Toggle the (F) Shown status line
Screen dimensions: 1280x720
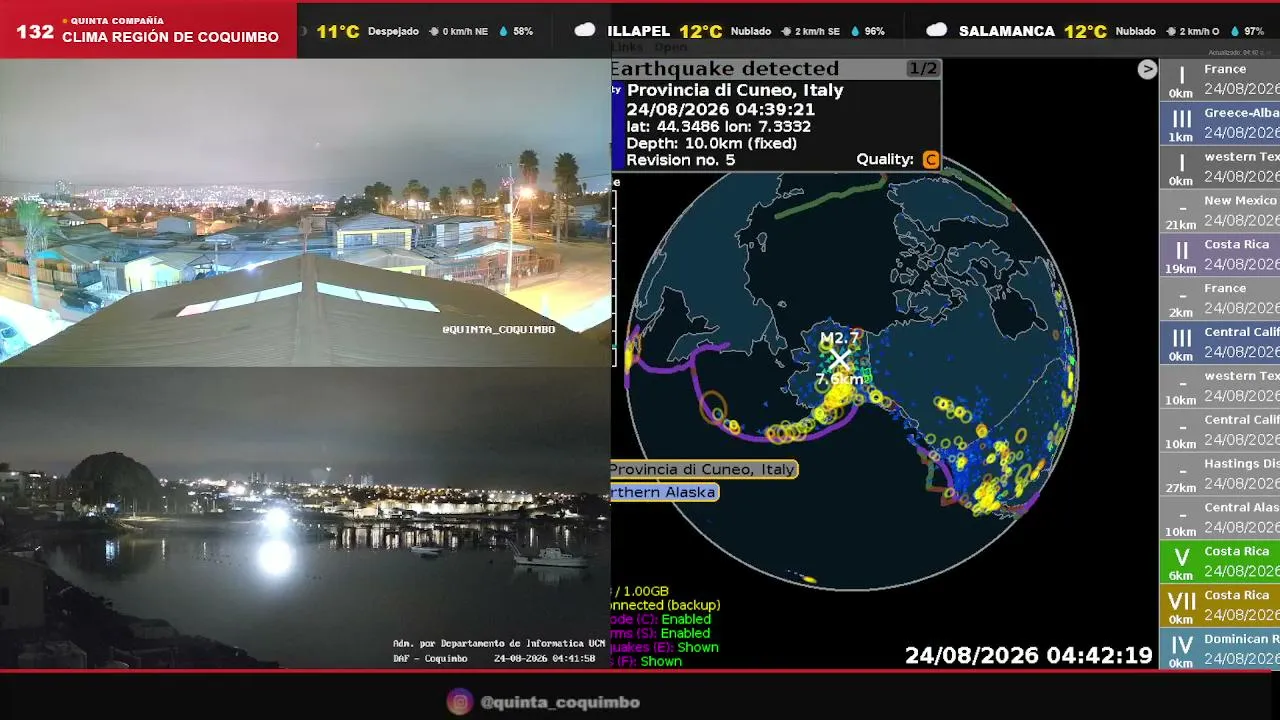point(647,661)
